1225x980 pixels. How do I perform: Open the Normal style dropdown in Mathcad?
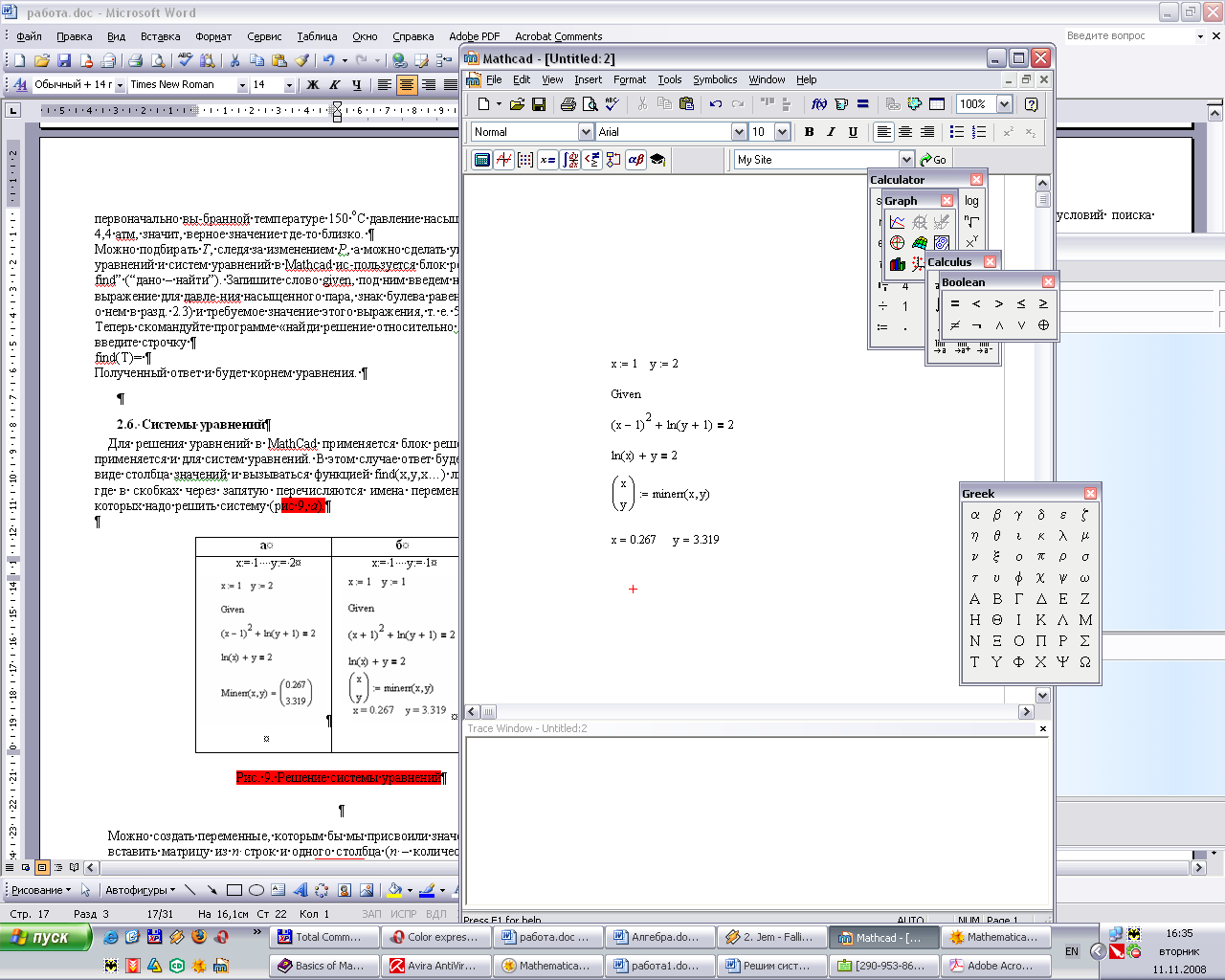click(586, 132)
